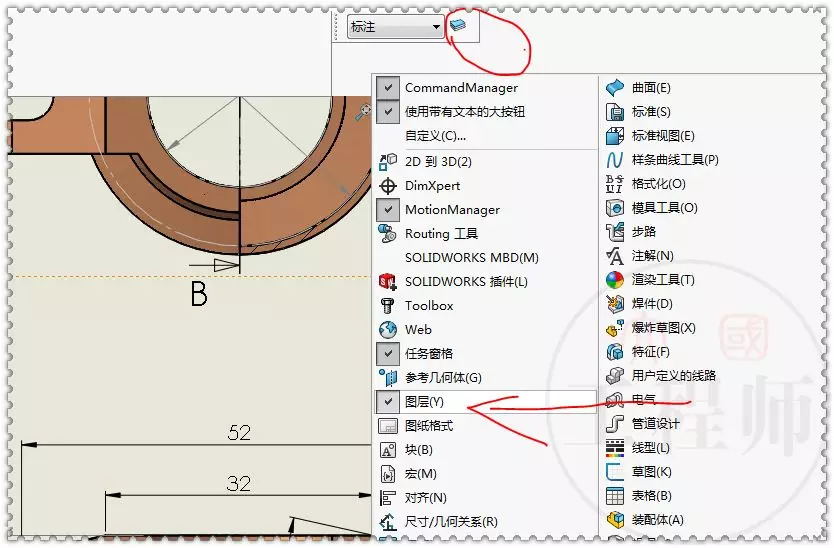
Task: Enable the 块(B) toolbar icon
Action: click(388, 450)
